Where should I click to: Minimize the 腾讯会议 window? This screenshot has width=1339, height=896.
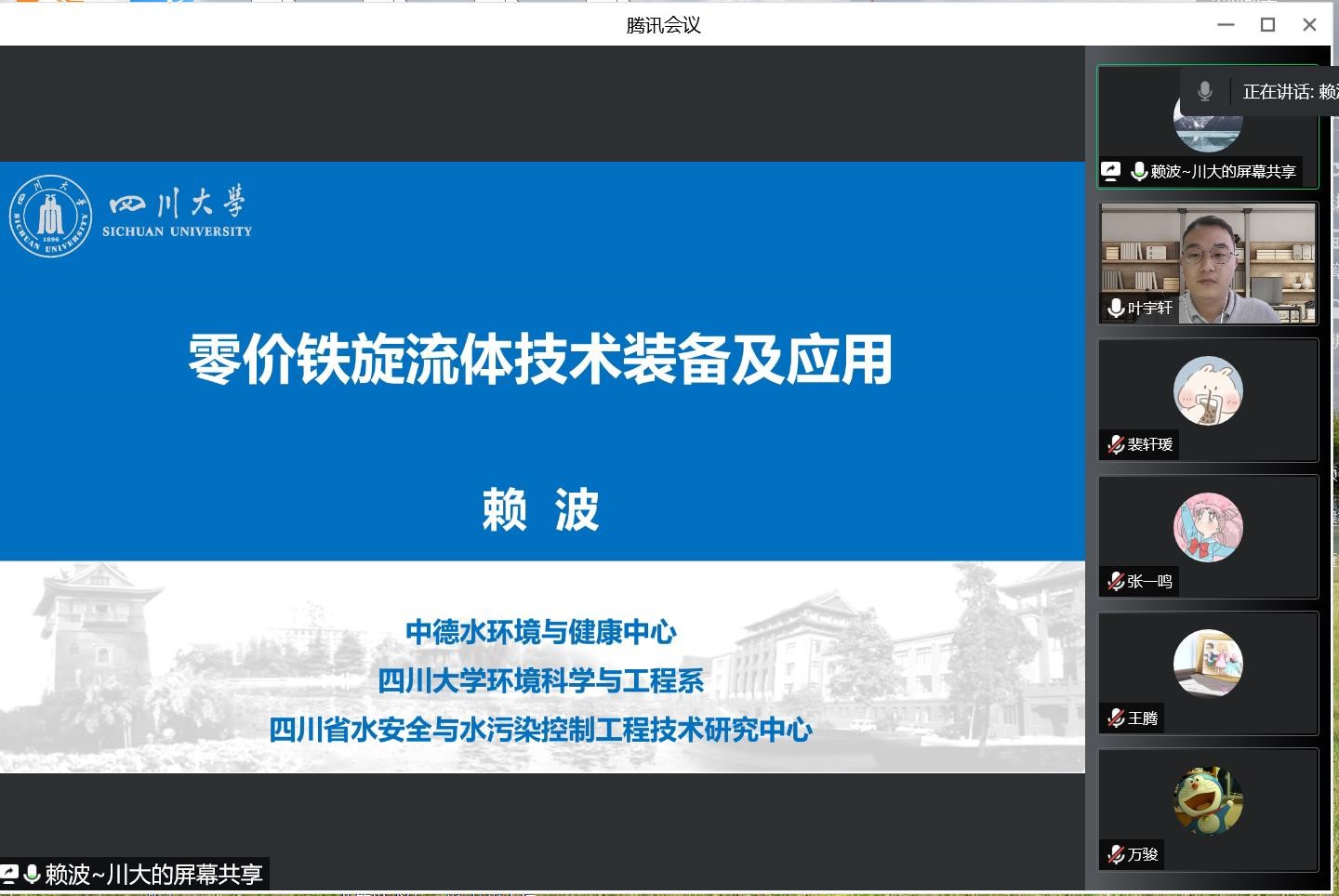pyautogui.click(x=1226, y=25)
